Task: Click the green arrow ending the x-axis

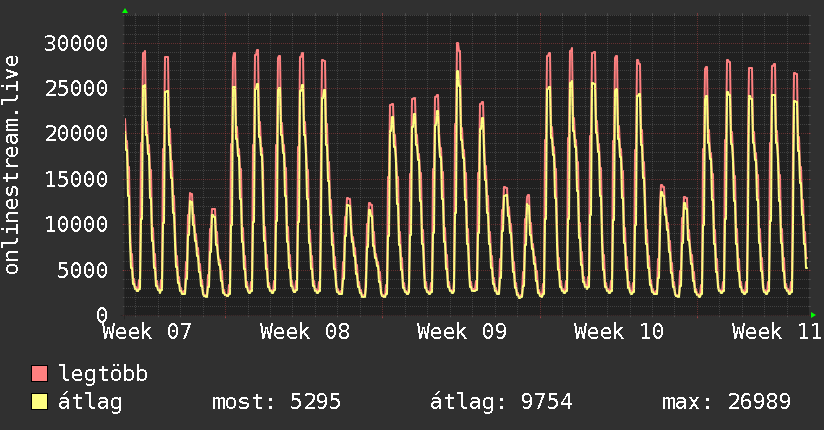Action: point(813,315)
